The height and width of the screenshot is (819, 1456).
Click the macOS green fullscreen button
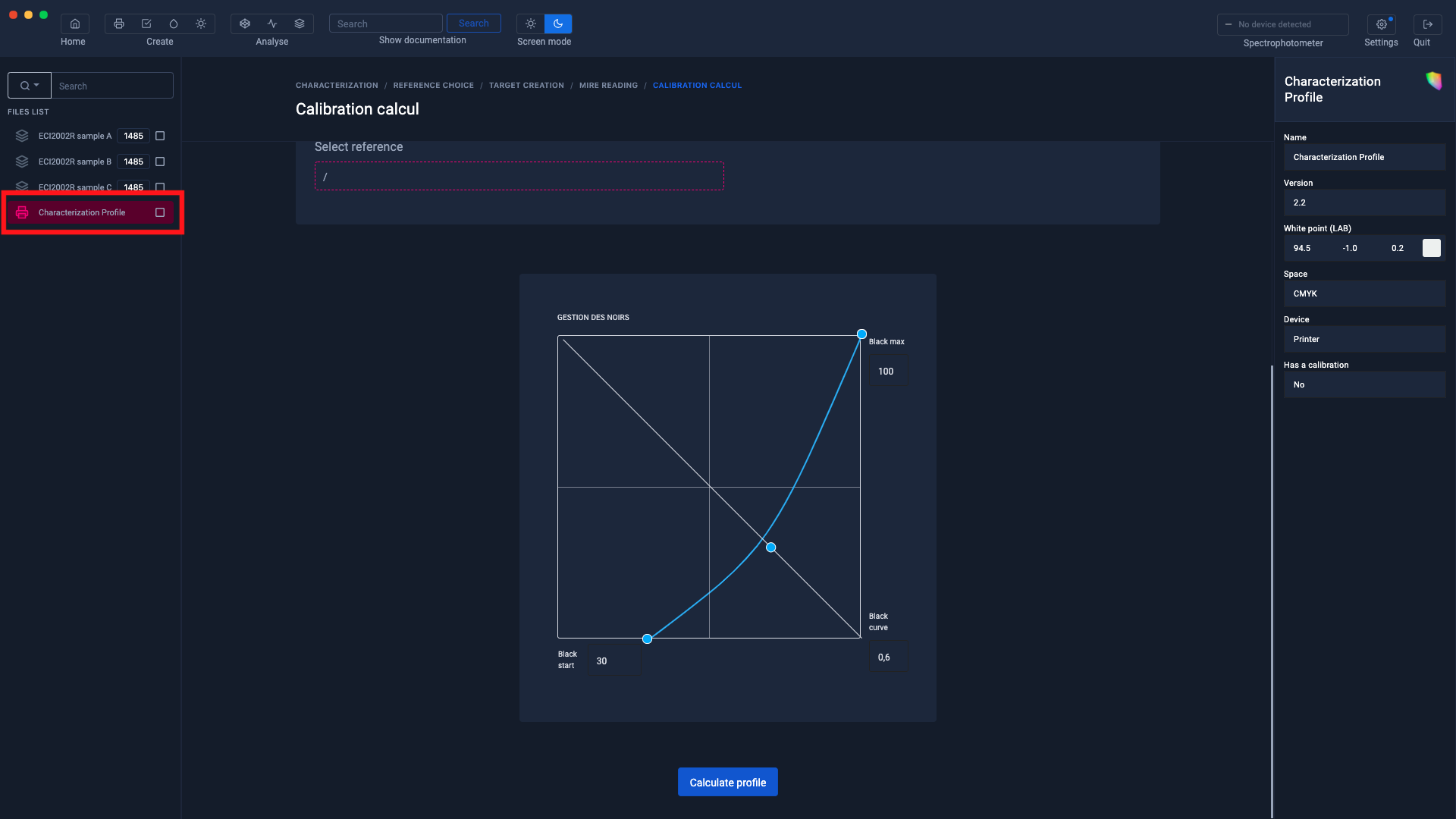coord(43,14)
